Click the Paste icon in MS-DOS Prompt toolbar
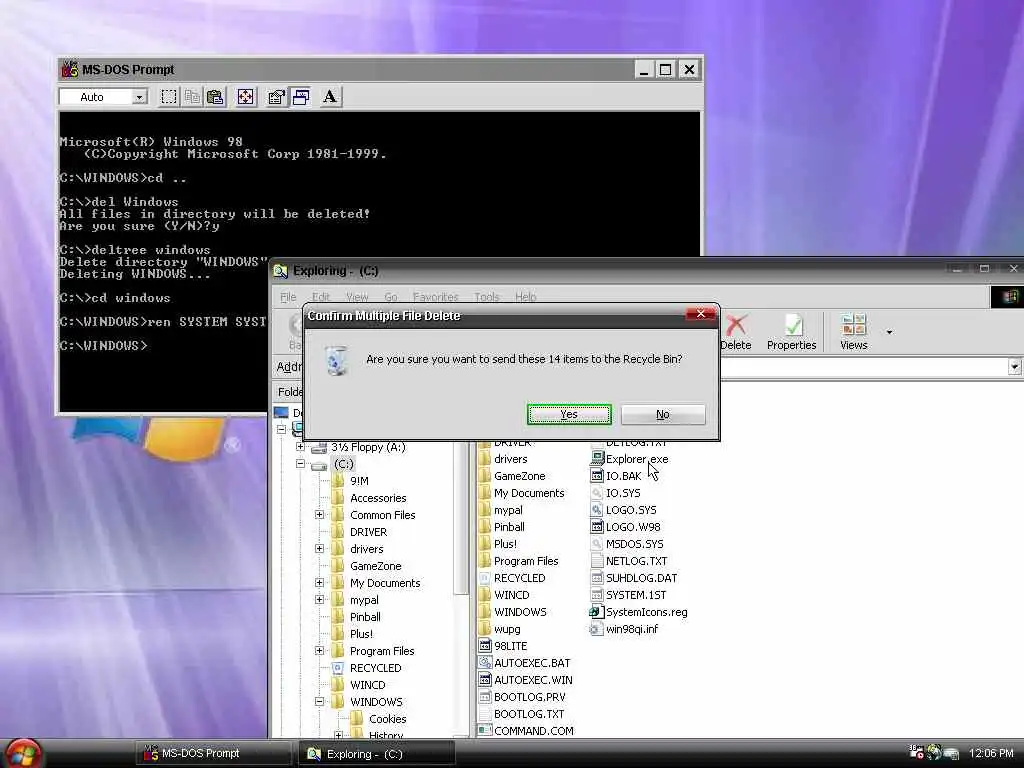The image size is (1024, 768). coord(216,97)
